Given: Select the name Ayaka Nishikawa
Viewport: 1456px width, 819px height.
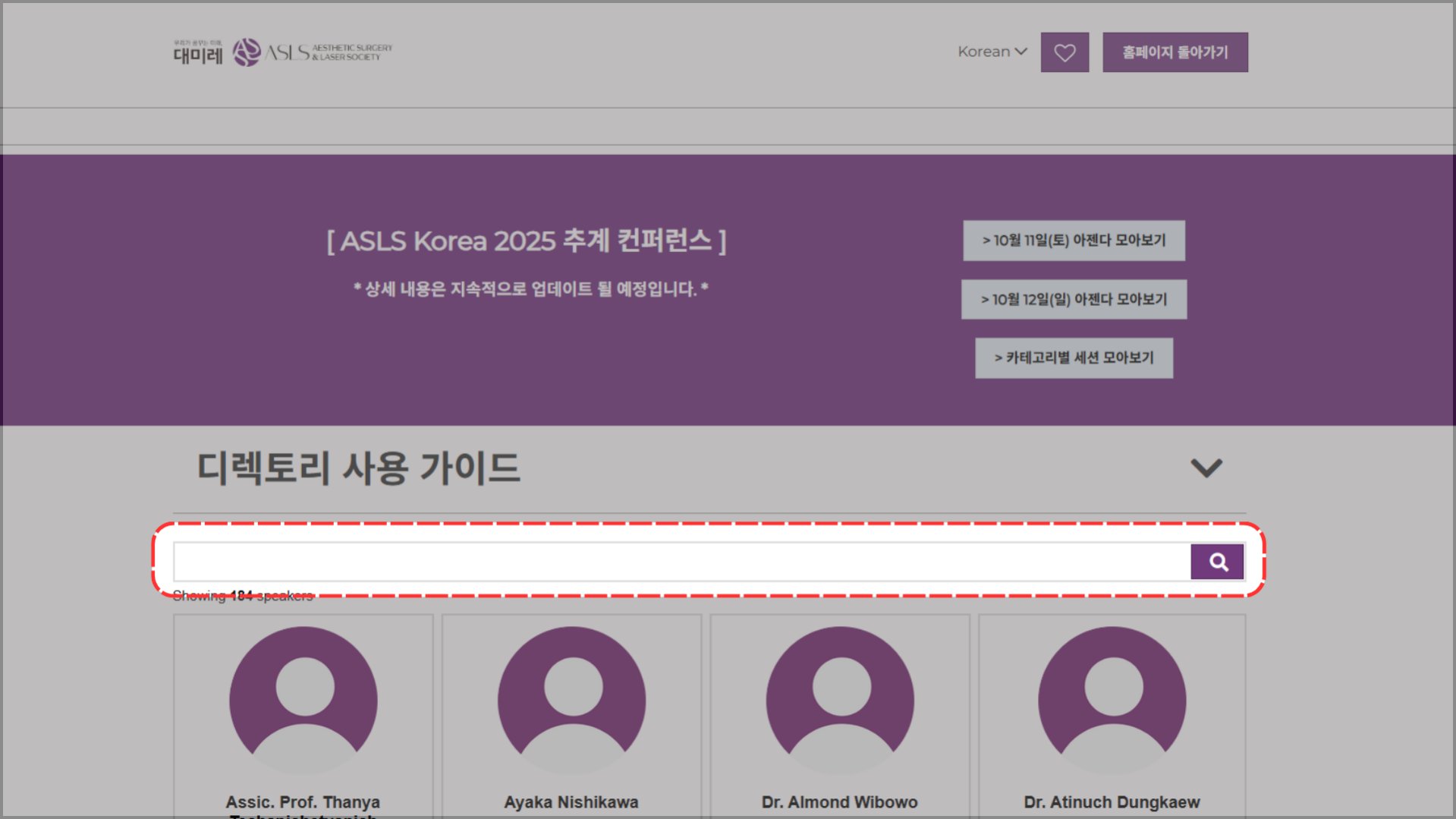Looking at the screenshot, I should [x=571, y=802].
